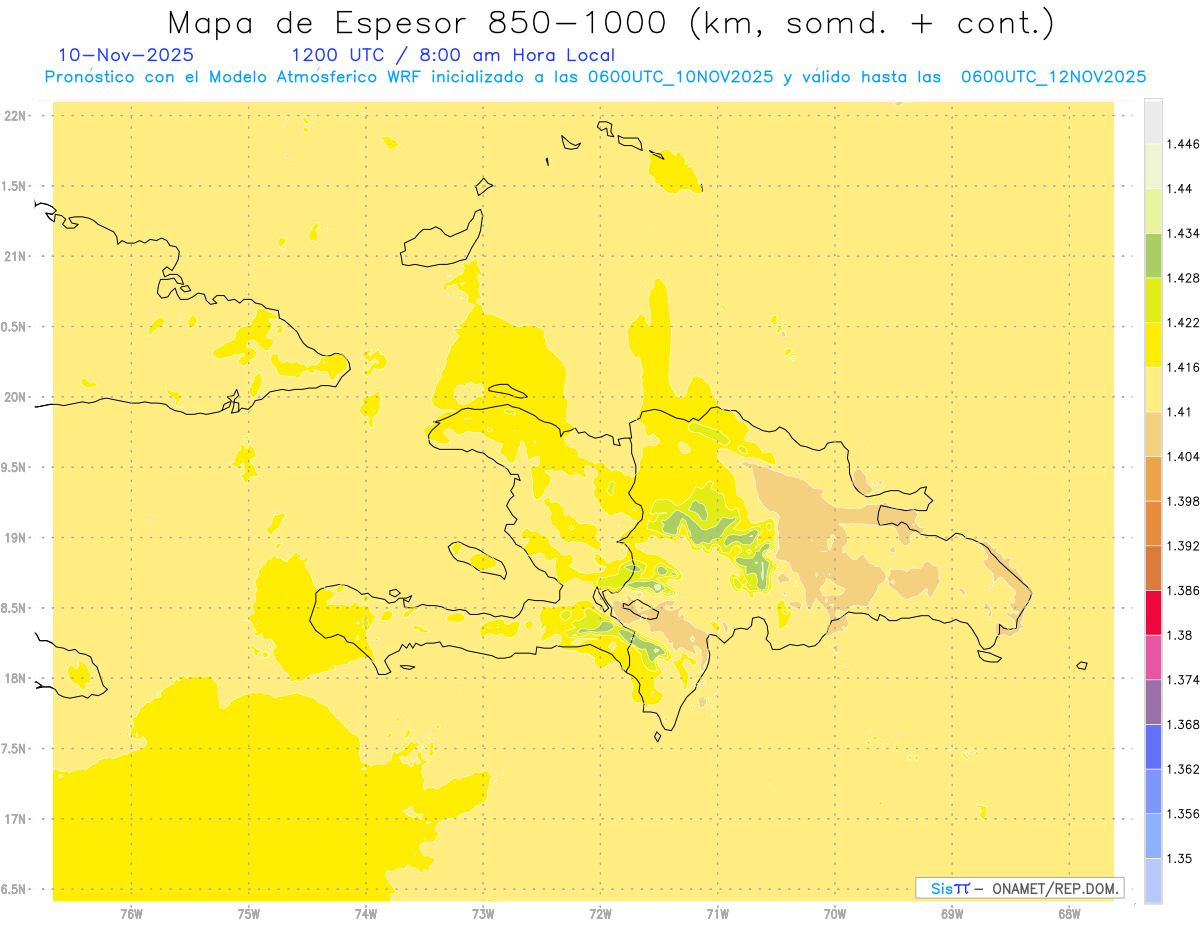Click the '1.434' colorbar value
Image resolution: width=1200 pixels, height=927 pixels.
1182,233
